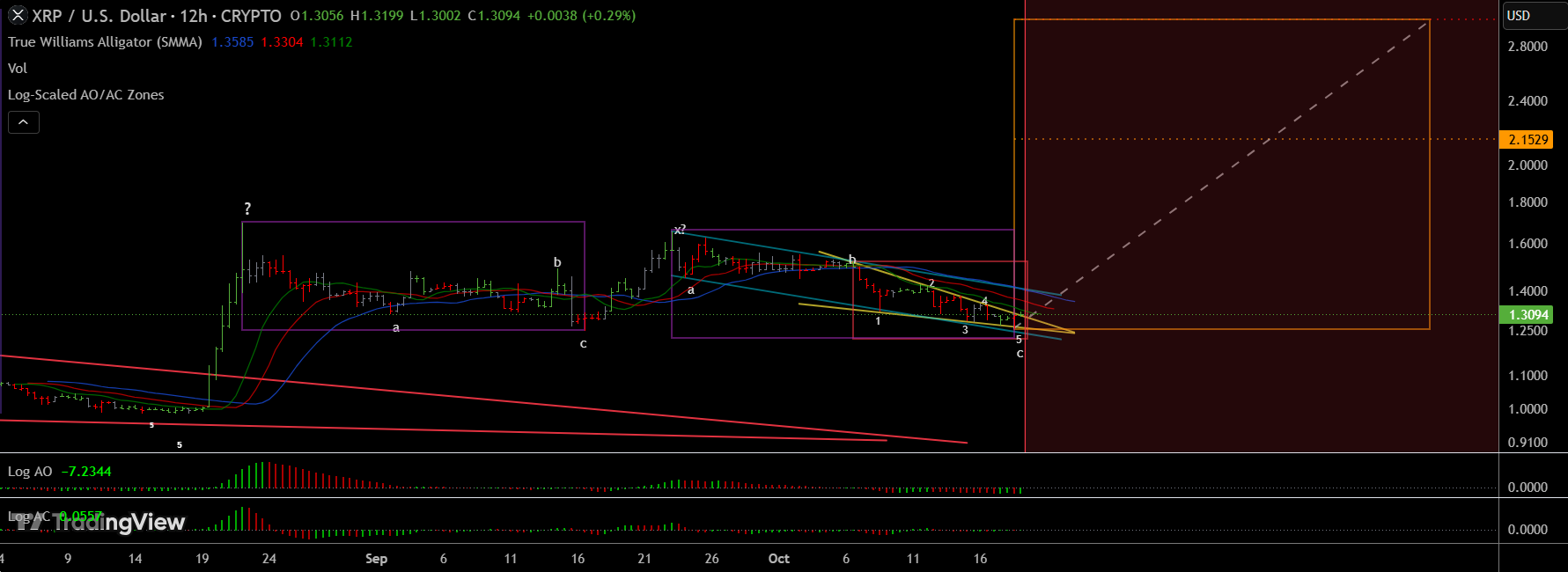Click the 1.1000 price scale label
Image resolution: width=1568 pixels, height=572 pixels.
[1528, 376]
